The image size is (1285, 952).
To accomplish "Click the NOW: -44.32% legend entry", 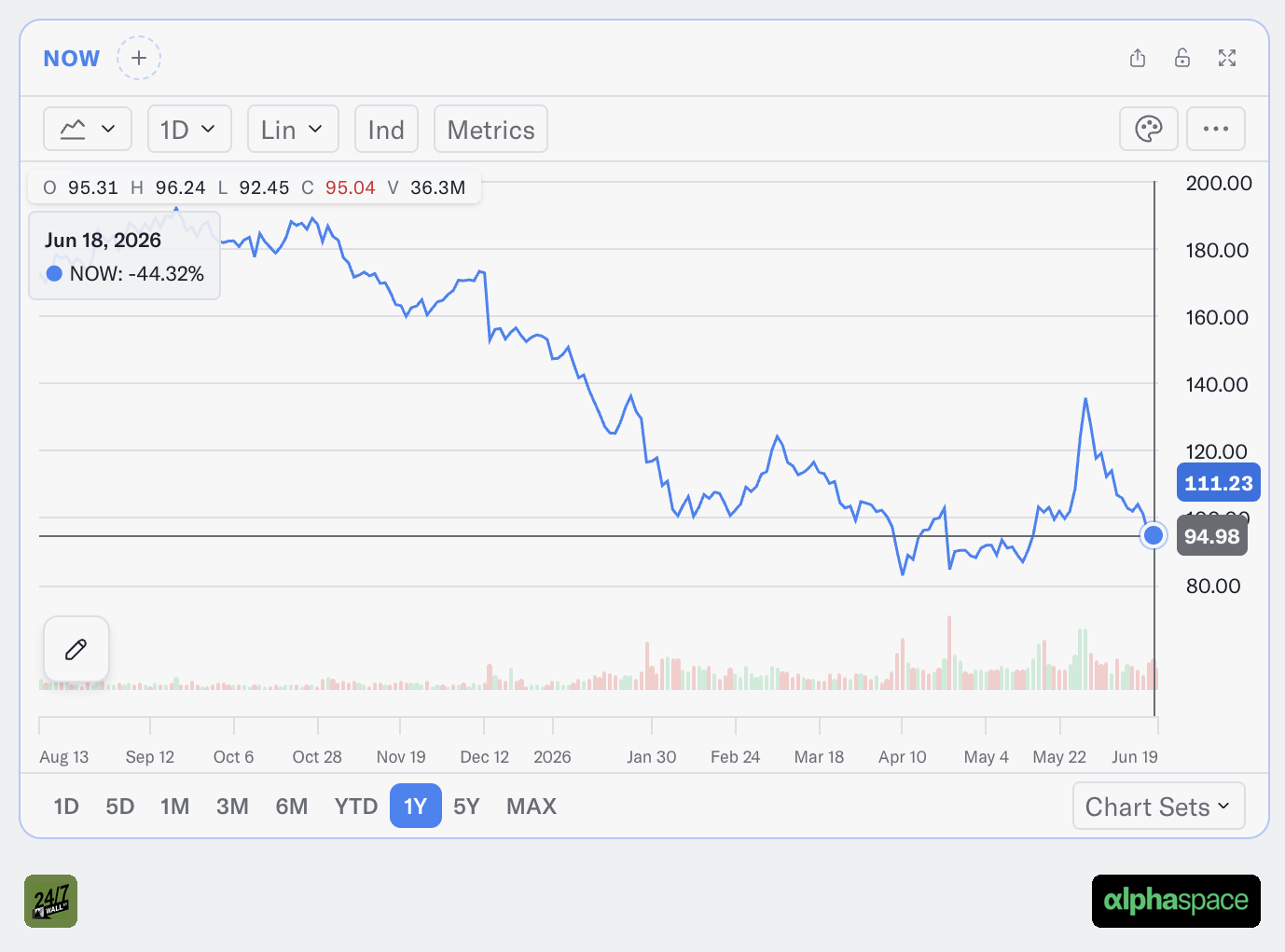I will [126, 274].
